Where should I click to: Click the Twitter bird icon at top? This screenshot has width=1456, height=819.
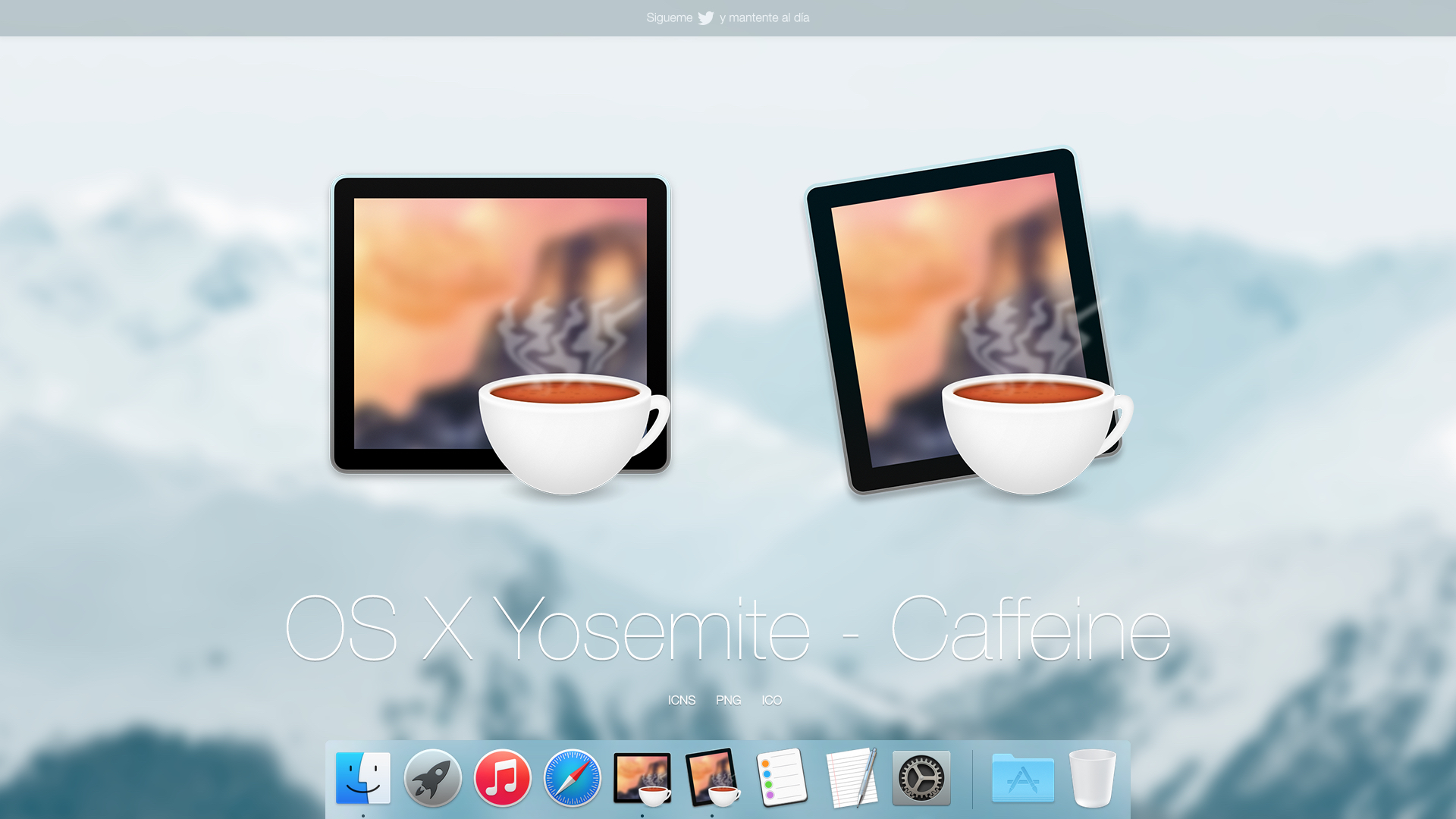[x=706, y=18]
